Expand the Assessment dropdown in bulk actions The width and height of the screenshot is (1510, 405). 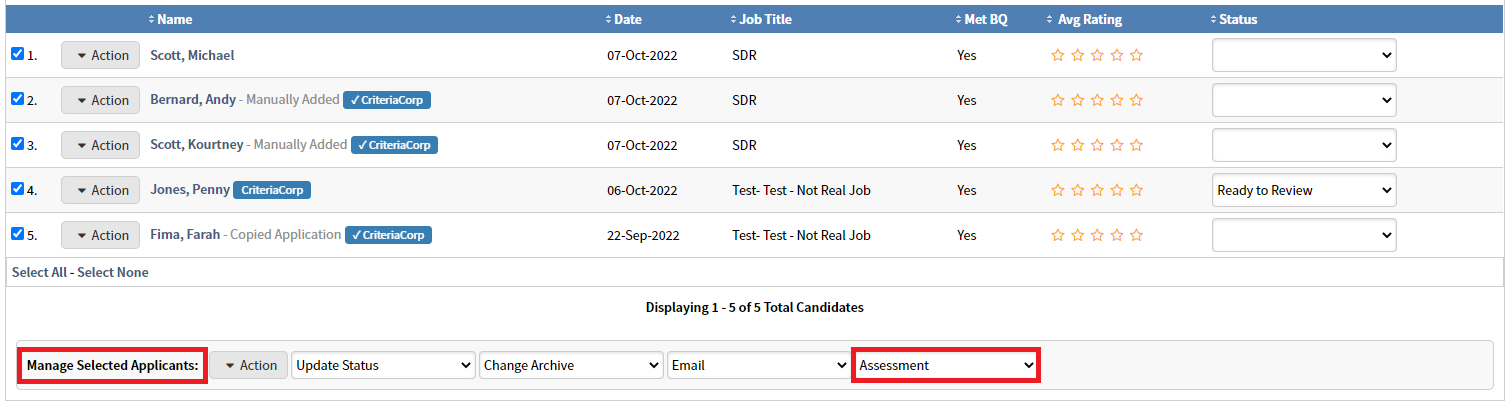coord(946,366)
